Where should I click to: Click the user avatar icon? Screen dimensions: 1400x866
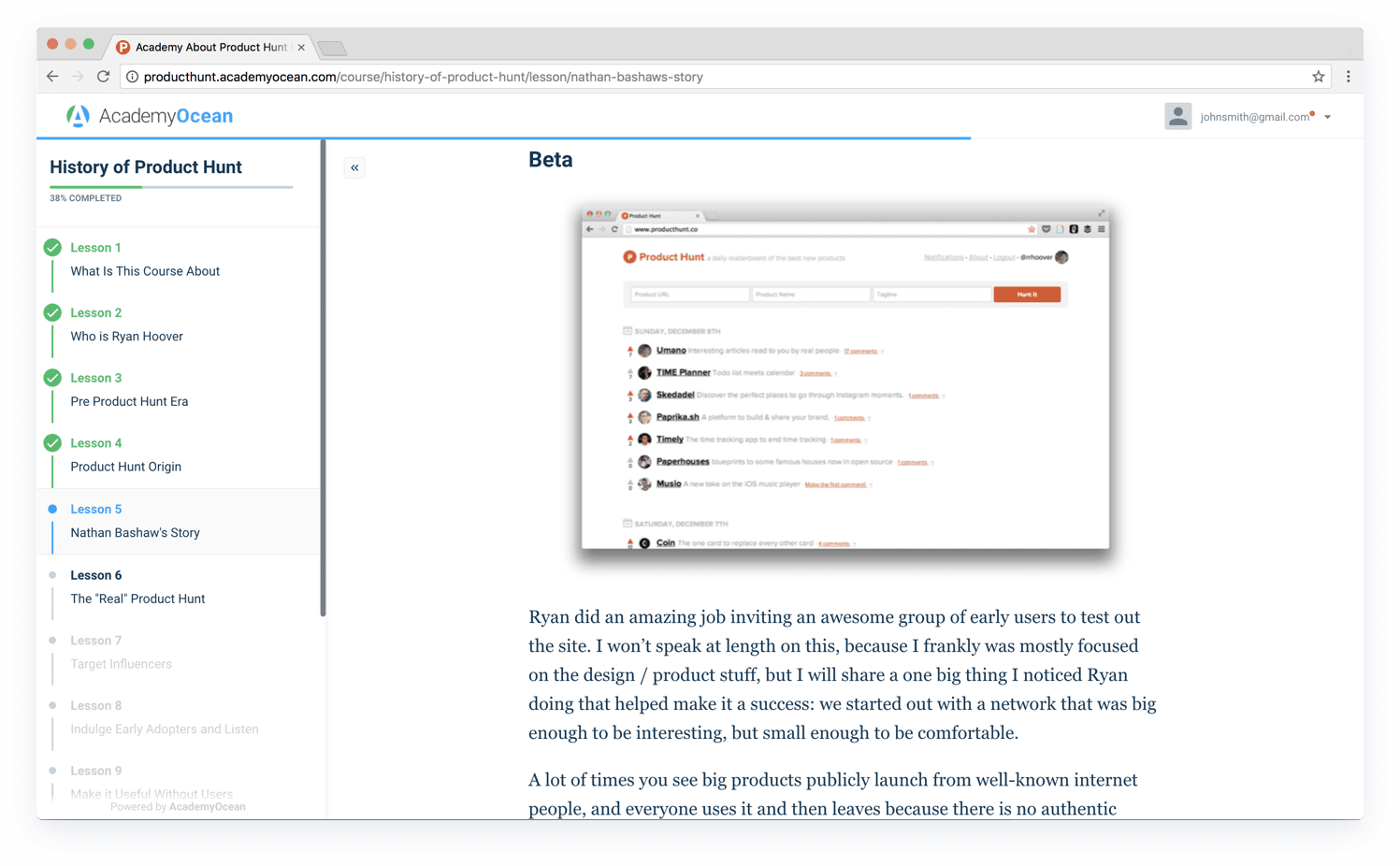click(1177, 116)
